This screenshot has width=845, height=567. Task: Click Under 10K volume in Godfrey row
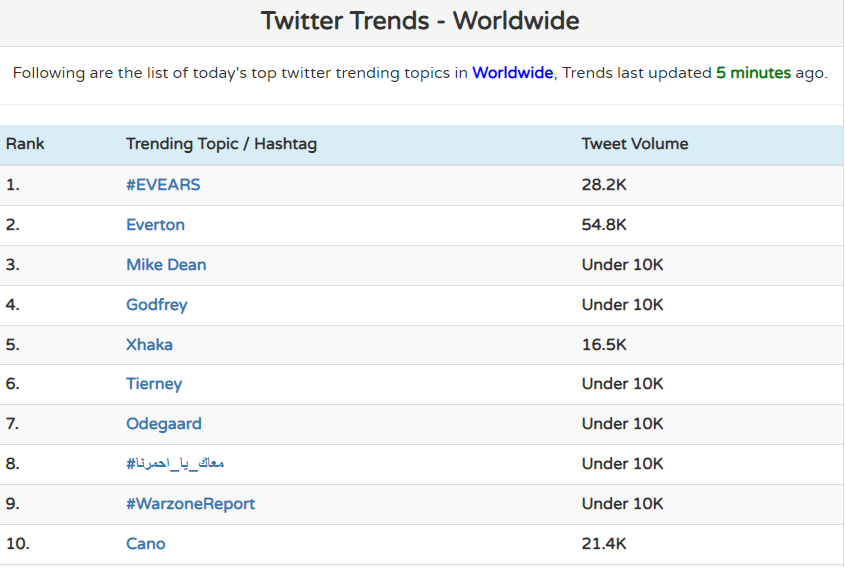[x=622, y=305]
